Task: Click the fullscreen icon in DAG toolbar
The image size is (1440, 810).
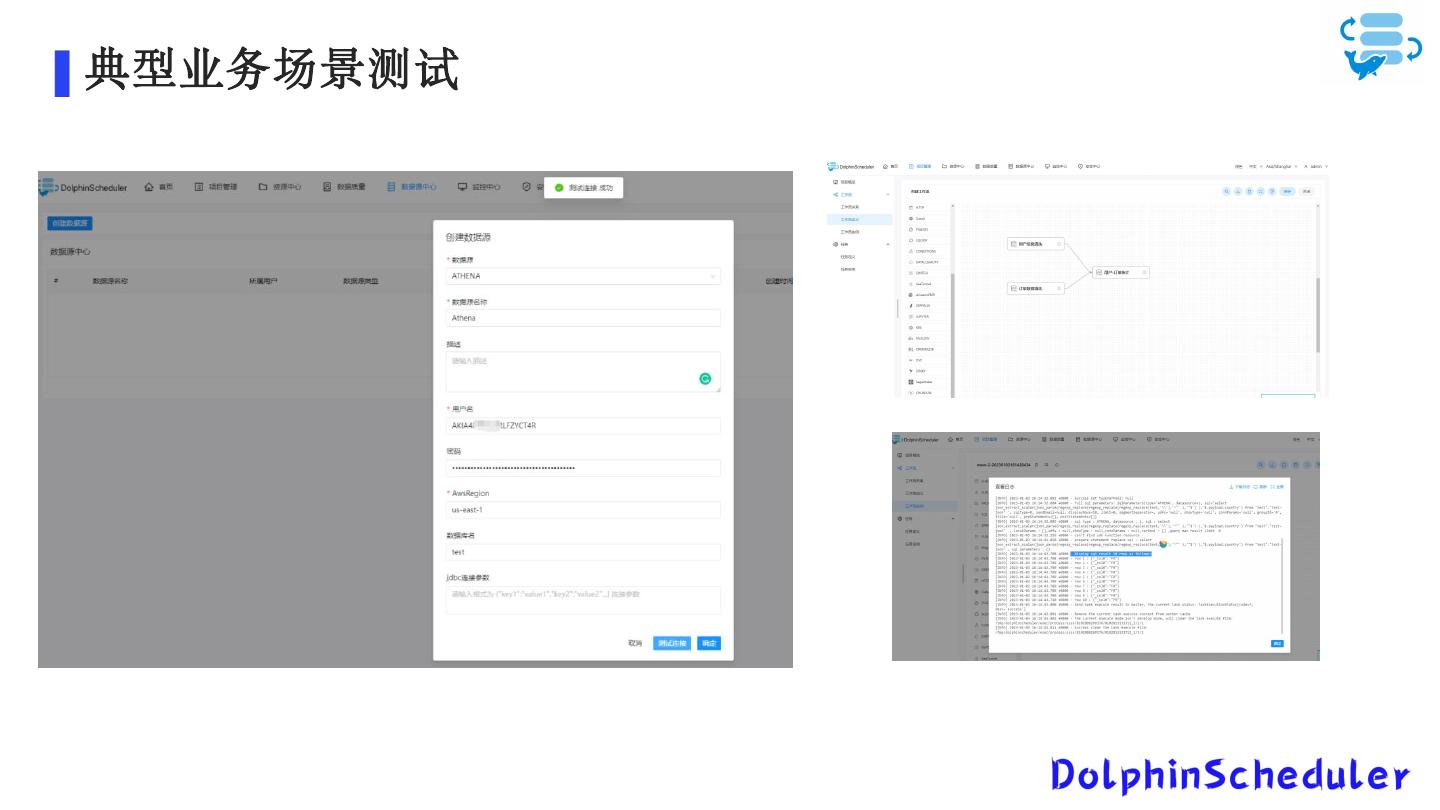Action: 1260,190
